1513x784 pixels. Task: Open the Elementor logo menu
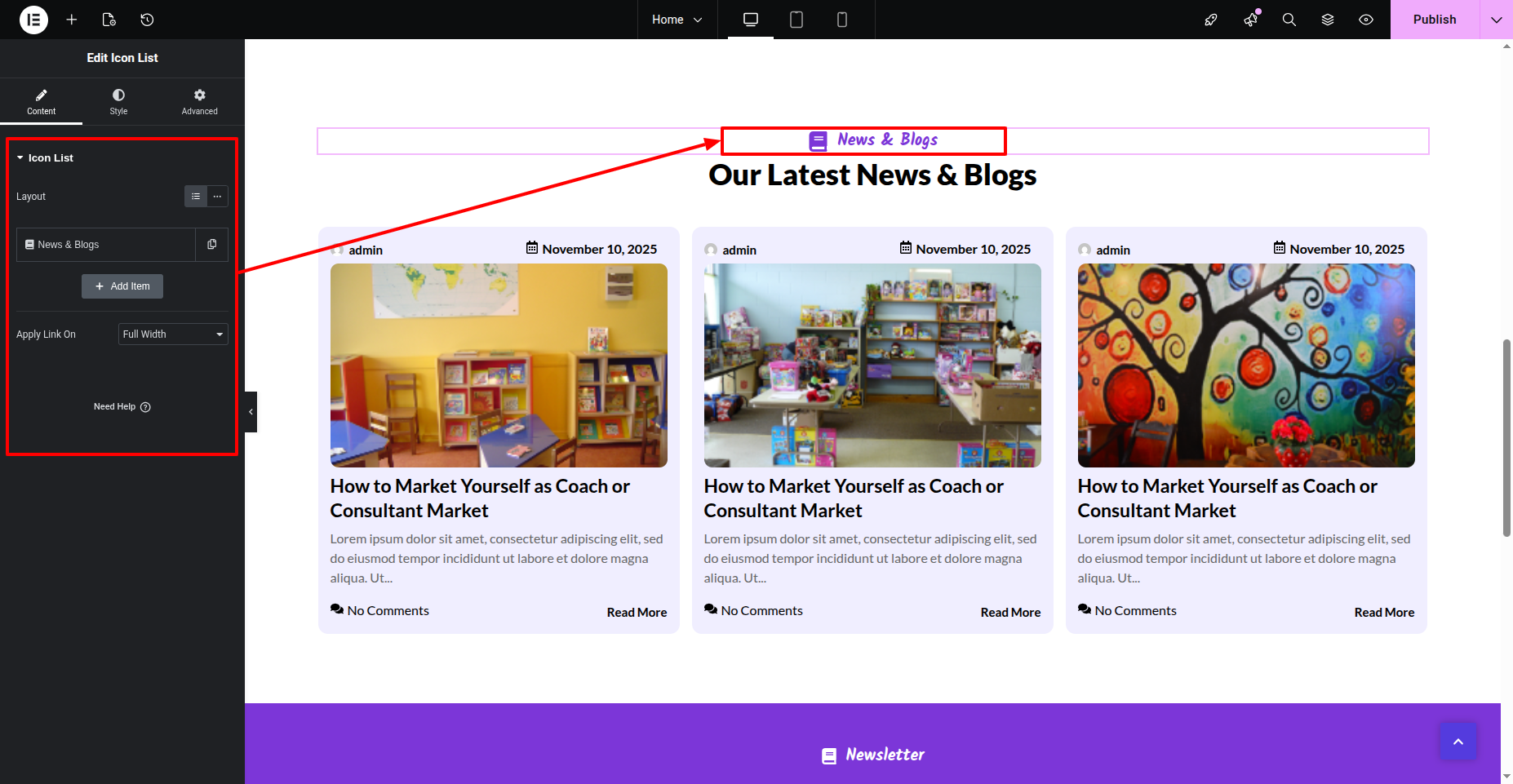[33, 20]
